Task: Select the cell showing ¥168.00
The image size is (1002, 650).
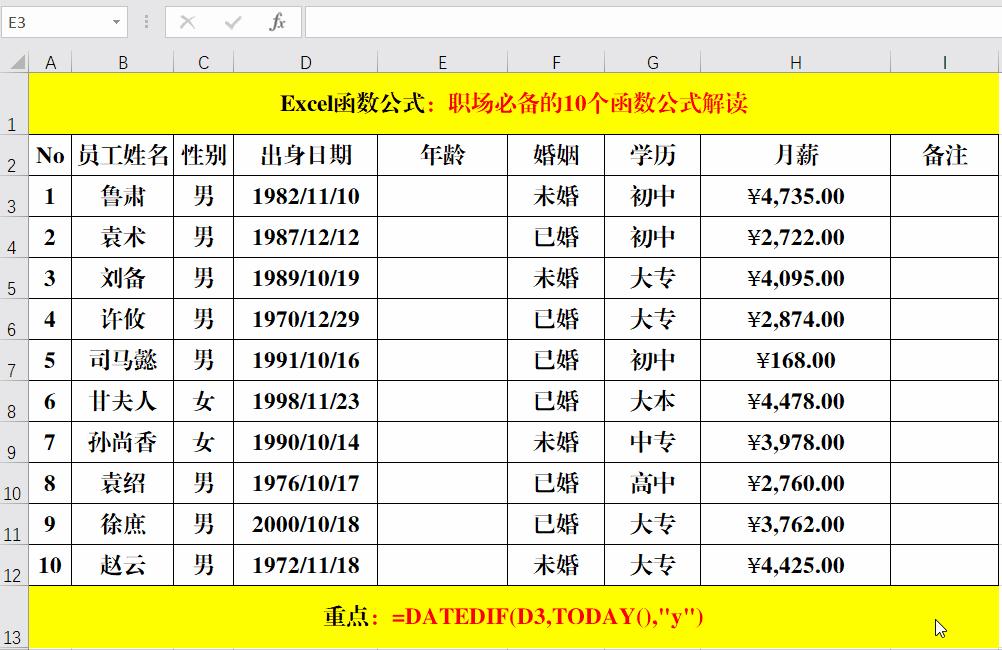Action: click(795, 360)
